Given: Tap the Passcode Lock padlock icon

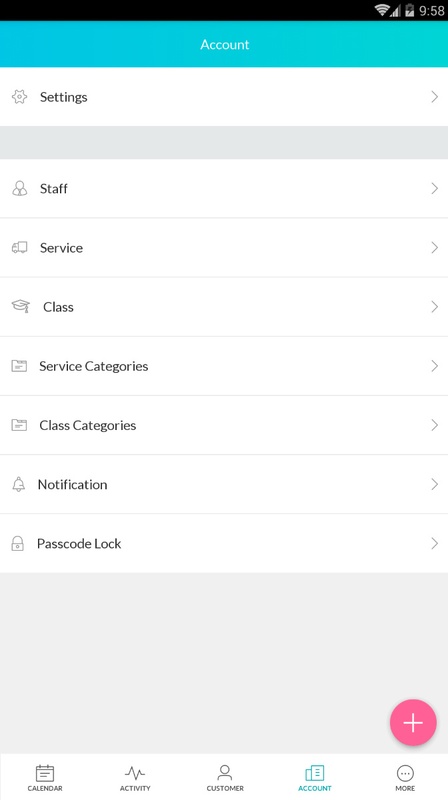Looking at the screenshot, I should coord(18,543).
